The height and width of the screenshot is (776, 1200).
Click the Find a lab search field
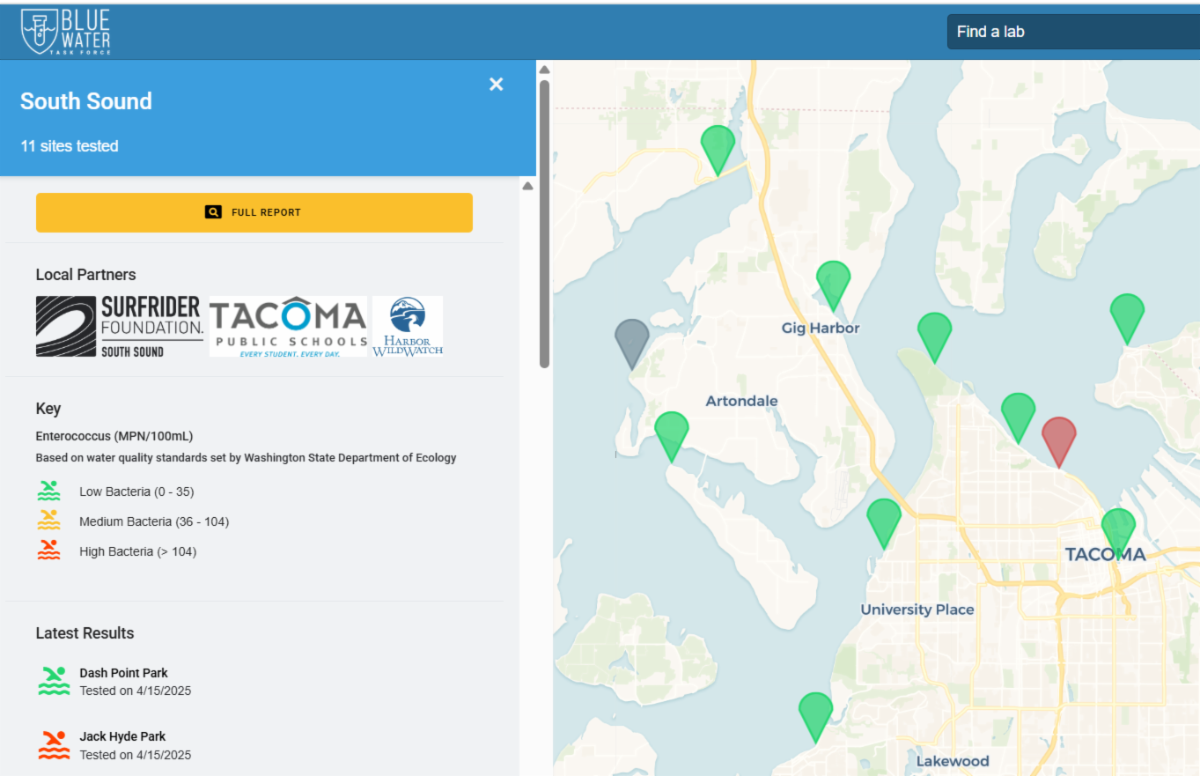(1070, 32)
